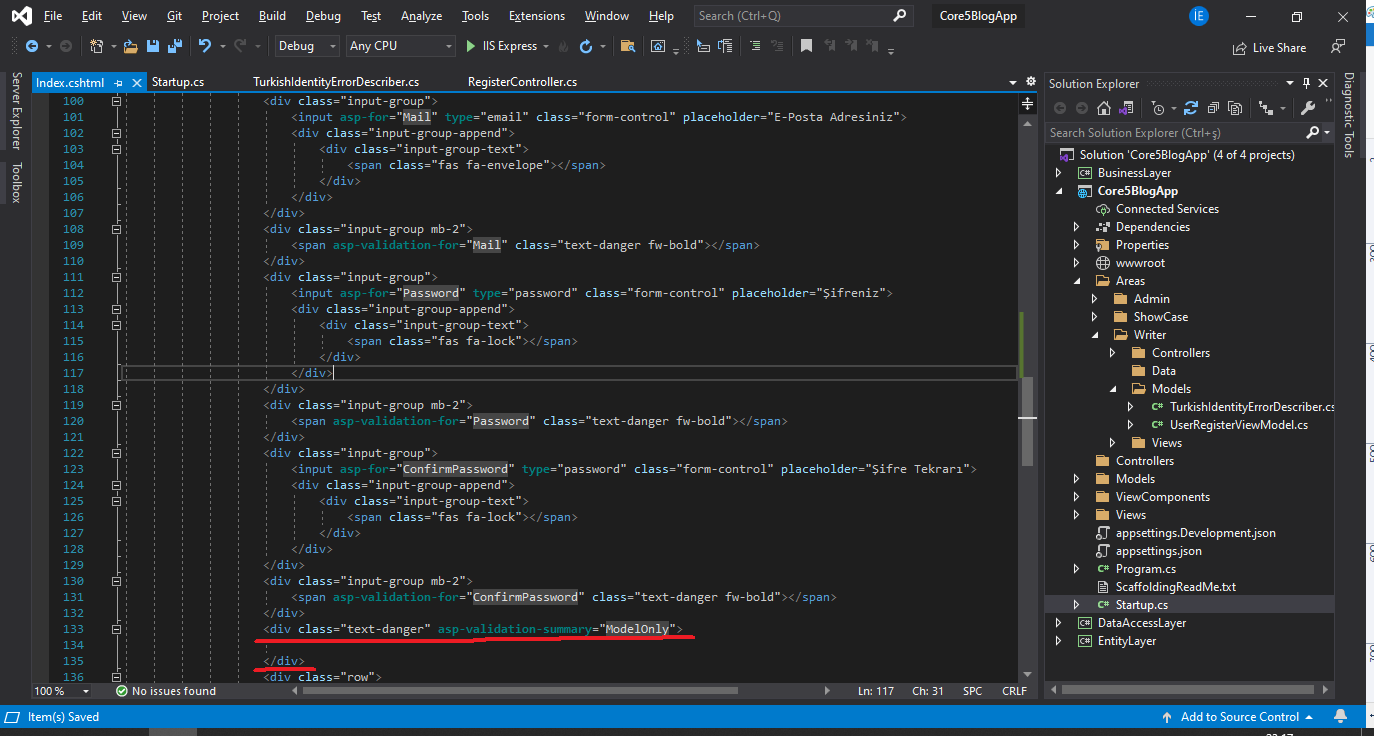
Task: Expand the Admin folder
Action: [x=1096, y=299]
